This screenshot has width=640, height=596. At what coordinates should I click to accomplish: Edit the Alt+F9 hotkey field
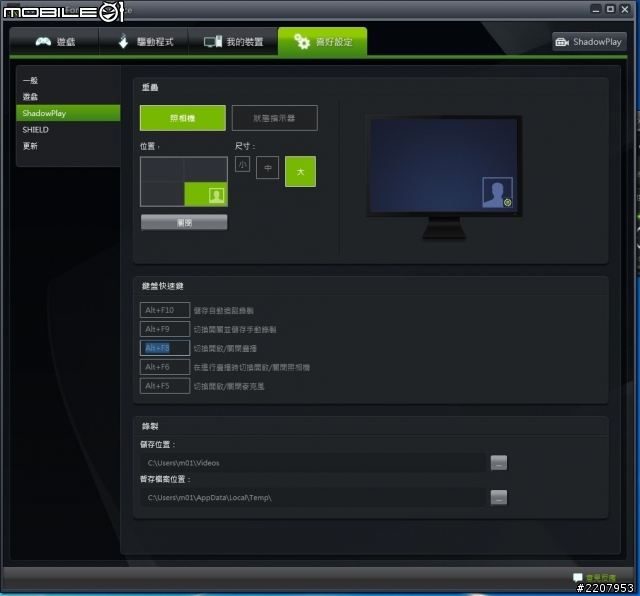click(x=165, y=329)
